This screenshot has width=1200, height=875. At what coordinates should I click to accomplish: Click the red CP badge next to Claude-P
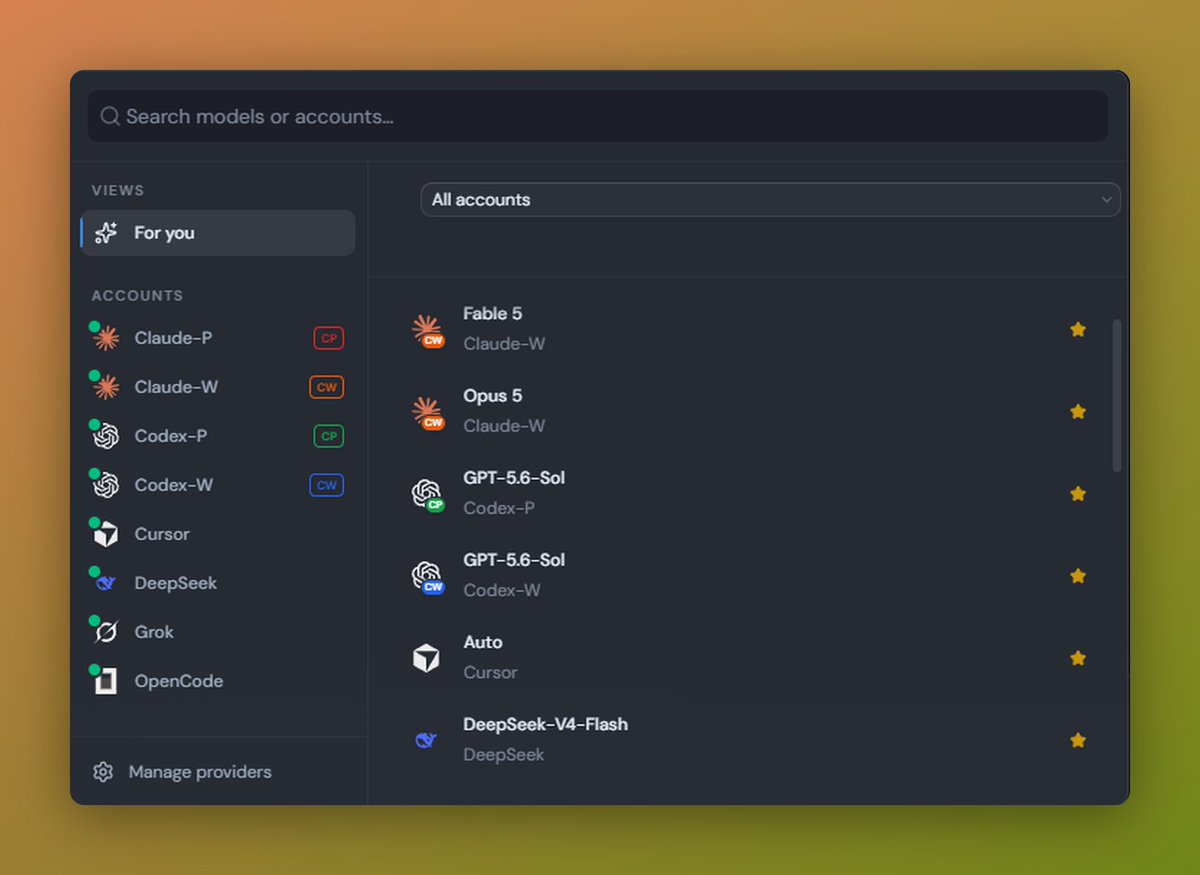tap(328, 338)
